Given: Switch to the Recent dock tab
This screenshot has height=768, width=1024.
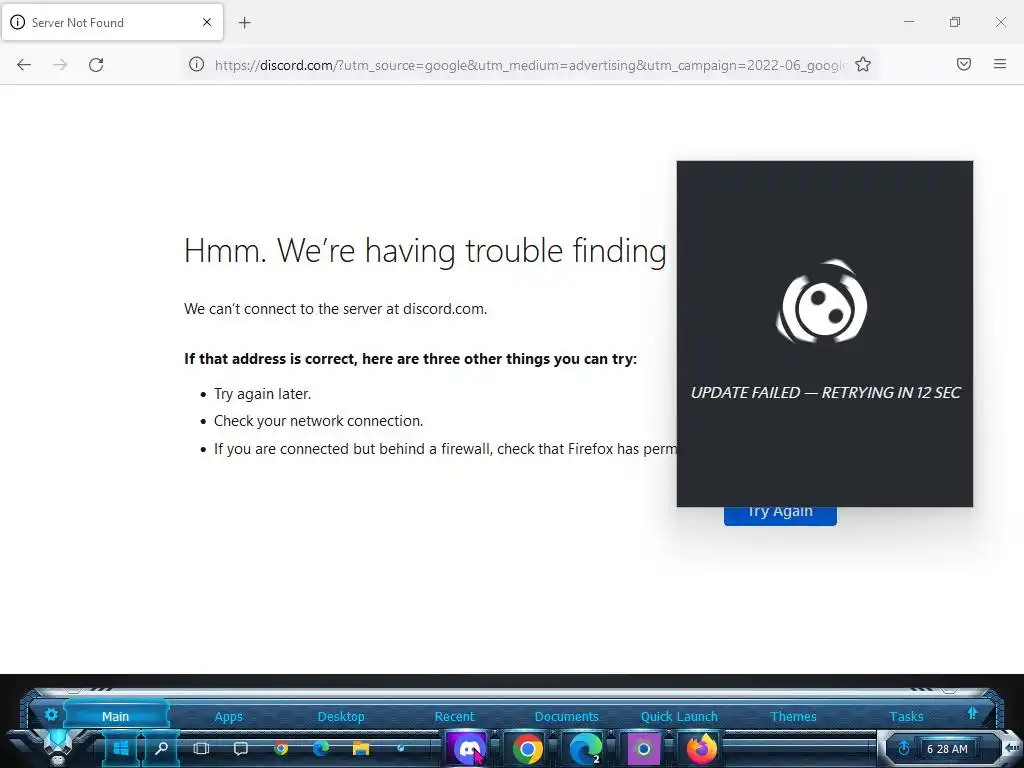Looking at the screenshot, I should 455,716.
